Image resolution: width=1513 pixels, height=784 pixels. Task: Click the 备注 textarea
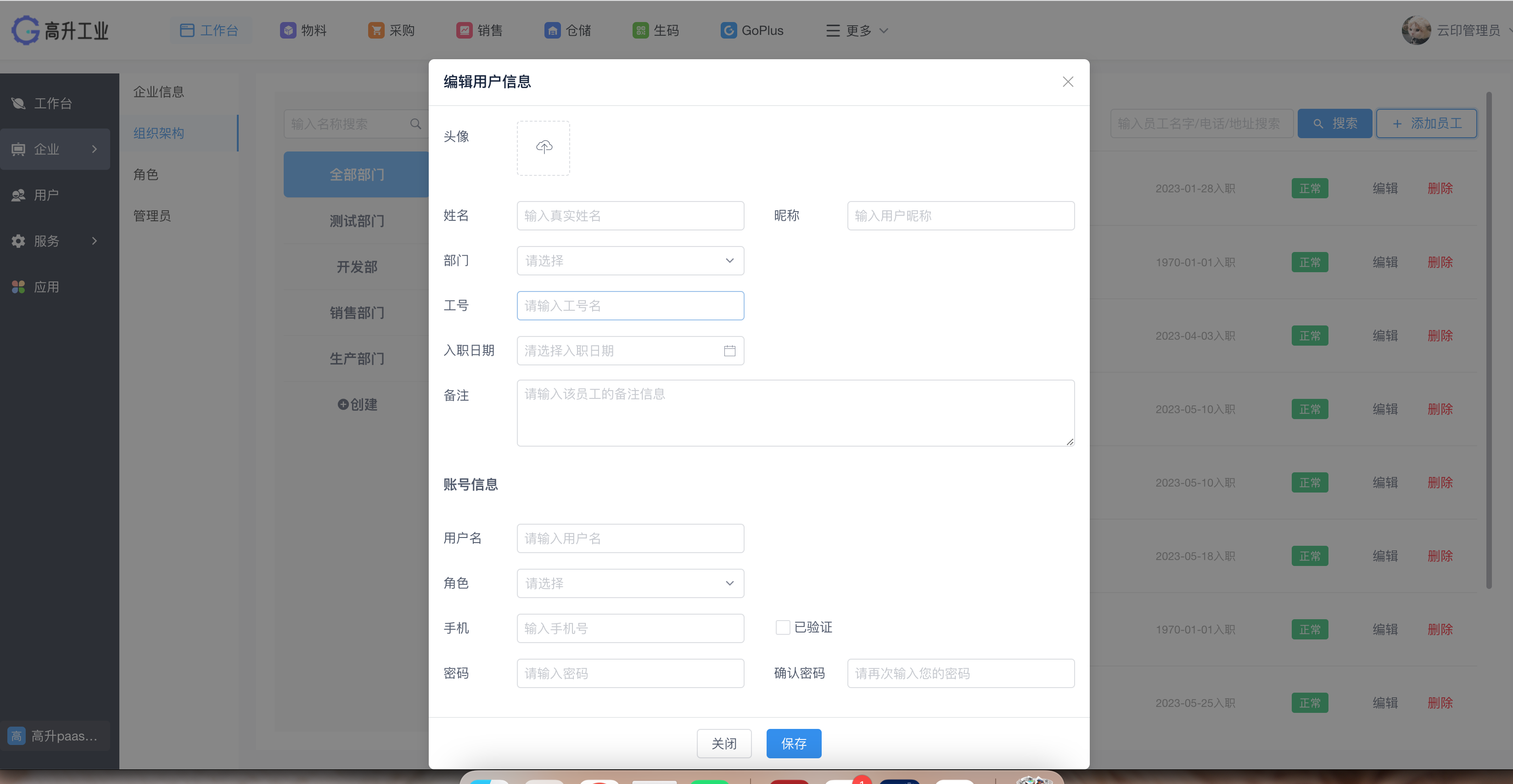(x=796, y=413)
